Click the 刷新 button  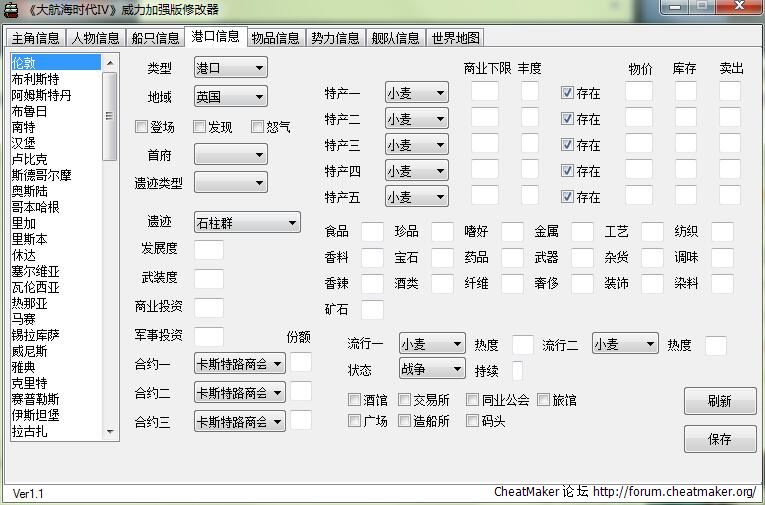[x=719, y=401]
